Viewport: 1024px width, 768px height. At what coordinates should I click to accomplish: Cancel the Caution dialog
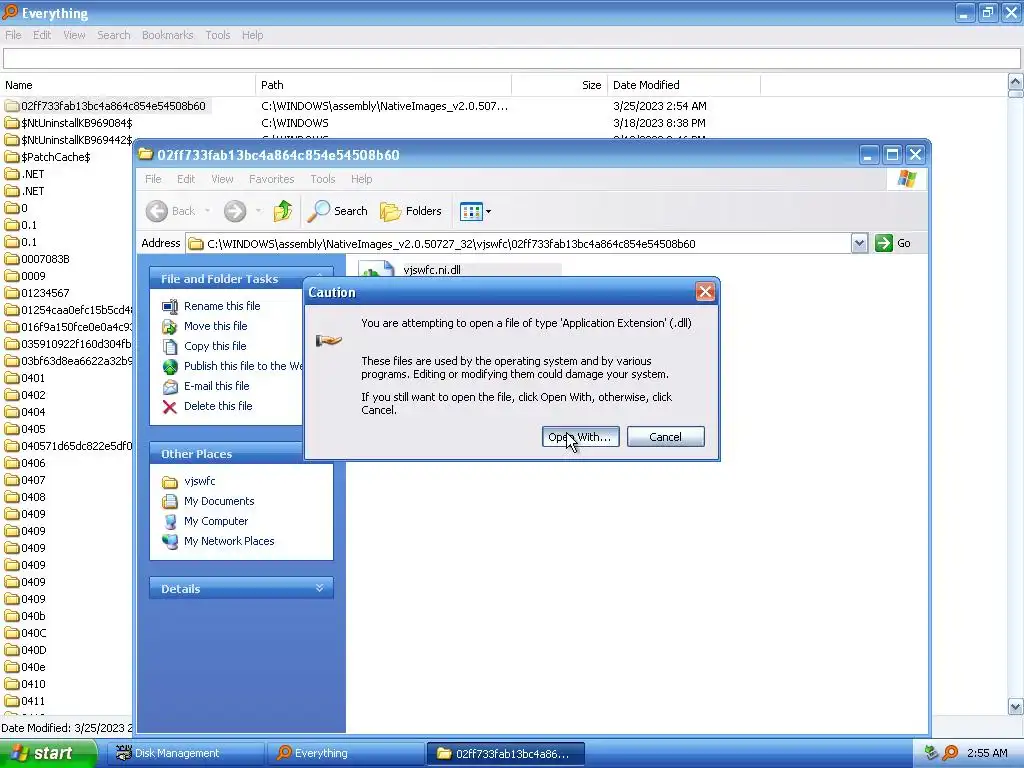click(665, 437)
